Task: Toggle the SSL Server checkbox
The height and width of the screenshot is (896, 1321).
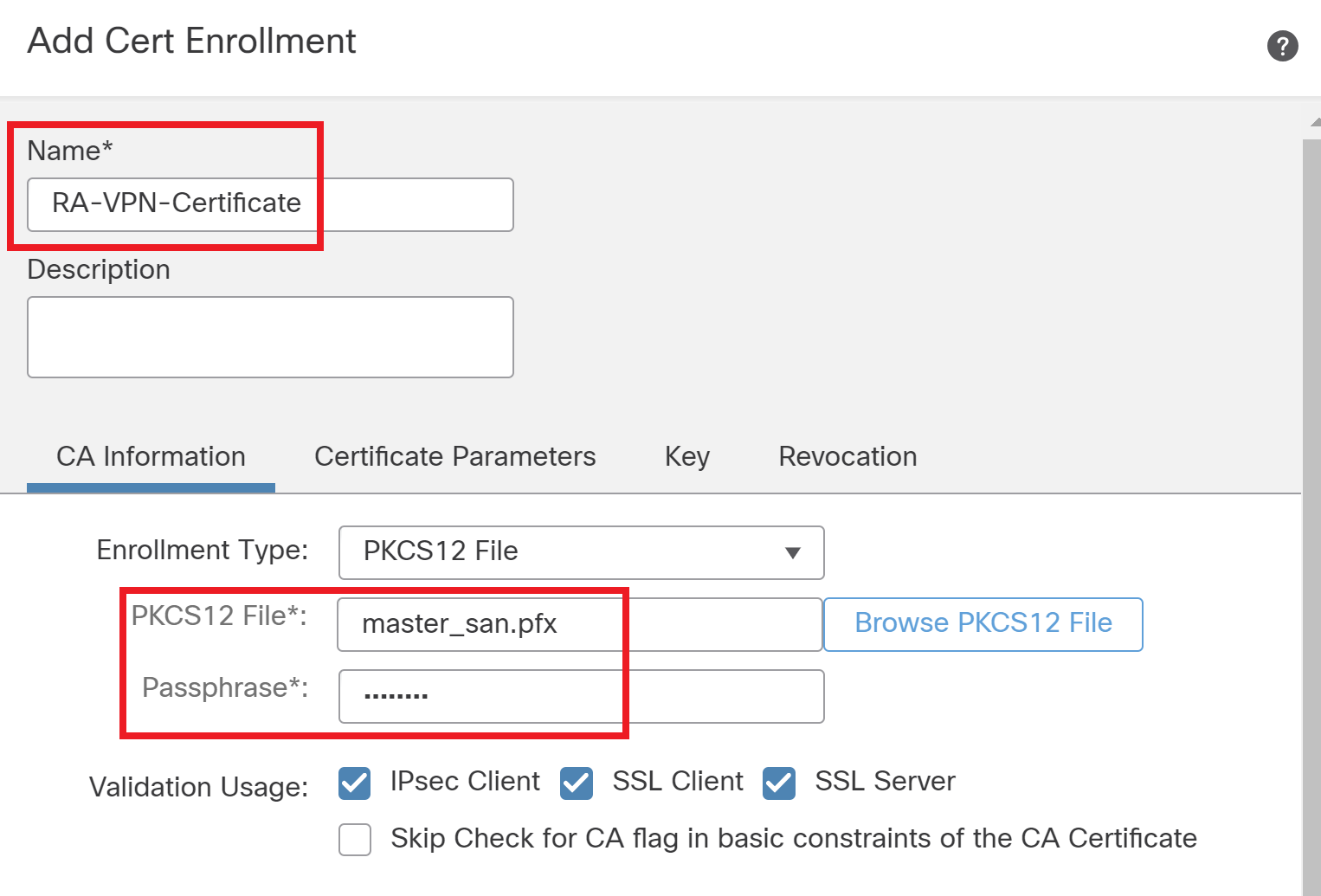Action: pyautogui.click(x=779, y=783)
